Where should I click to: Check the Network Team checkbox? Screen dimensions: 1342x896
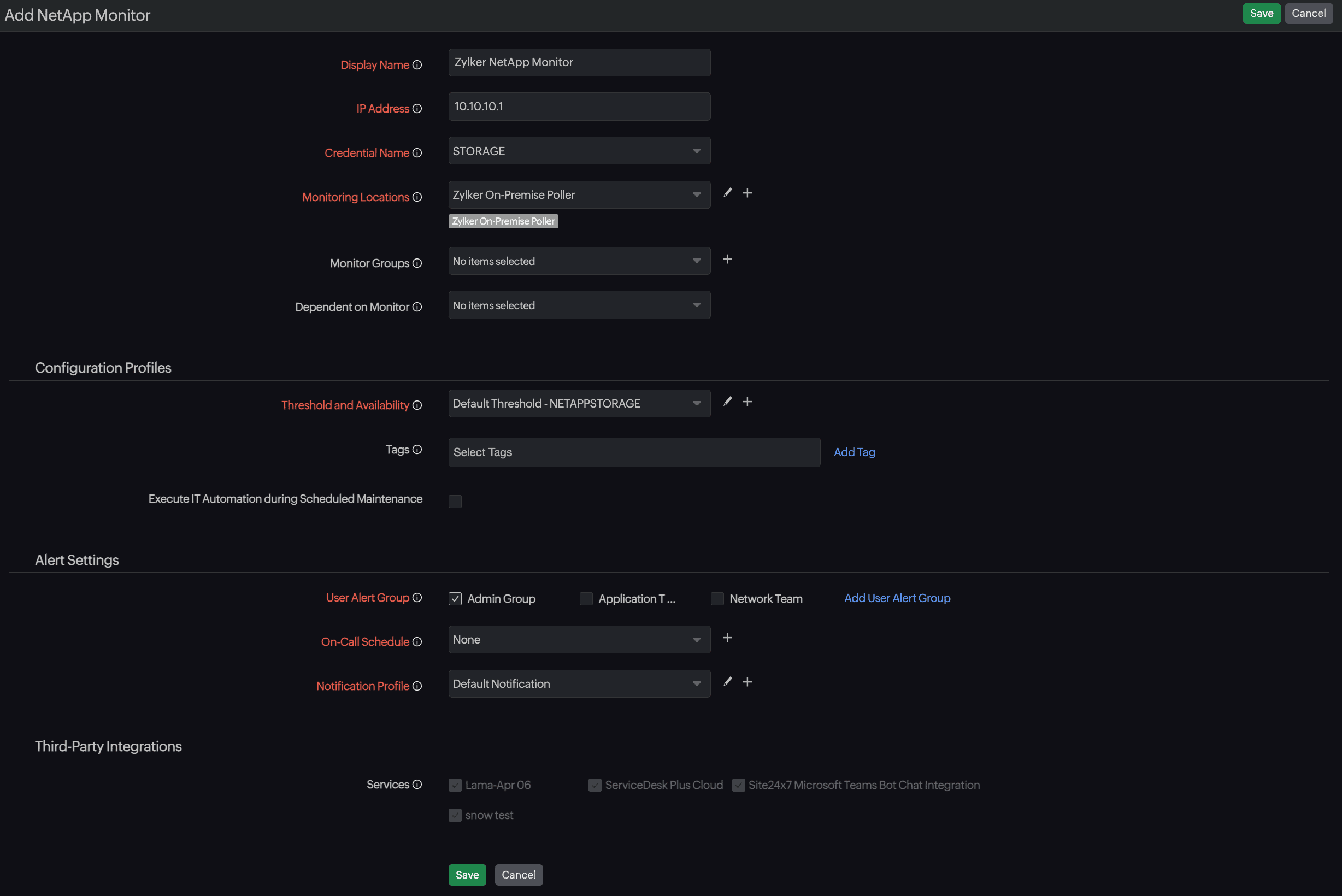(717, 599)
